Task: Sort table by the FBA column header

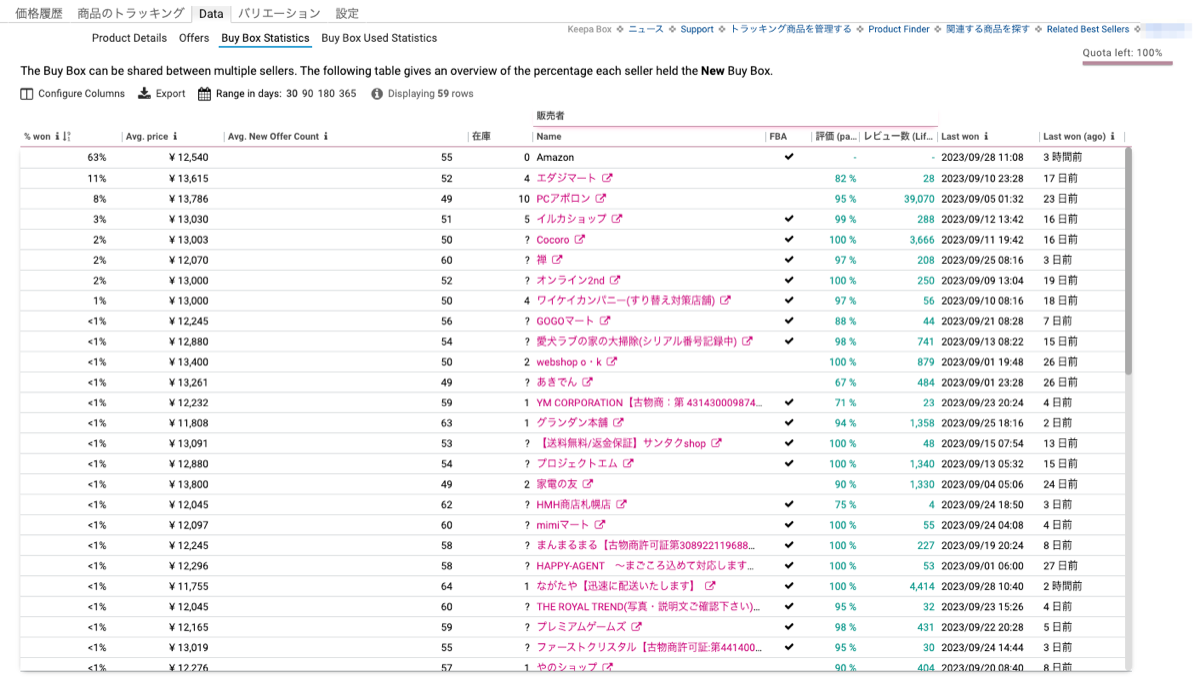Action: tap(778, 137)
